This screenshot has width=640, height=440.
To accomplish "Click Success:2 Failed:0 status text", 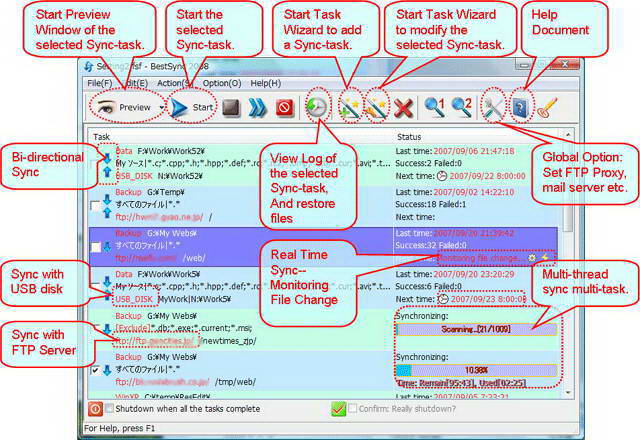I will 429,163.
